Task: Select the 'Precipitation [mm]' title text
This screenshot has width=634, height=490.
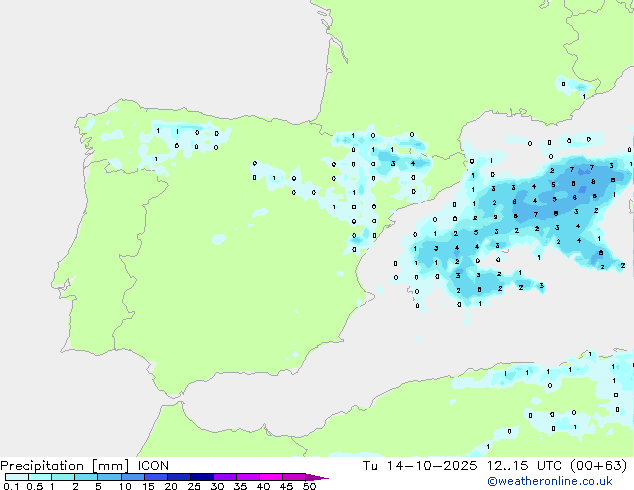Action: (64, 466)
